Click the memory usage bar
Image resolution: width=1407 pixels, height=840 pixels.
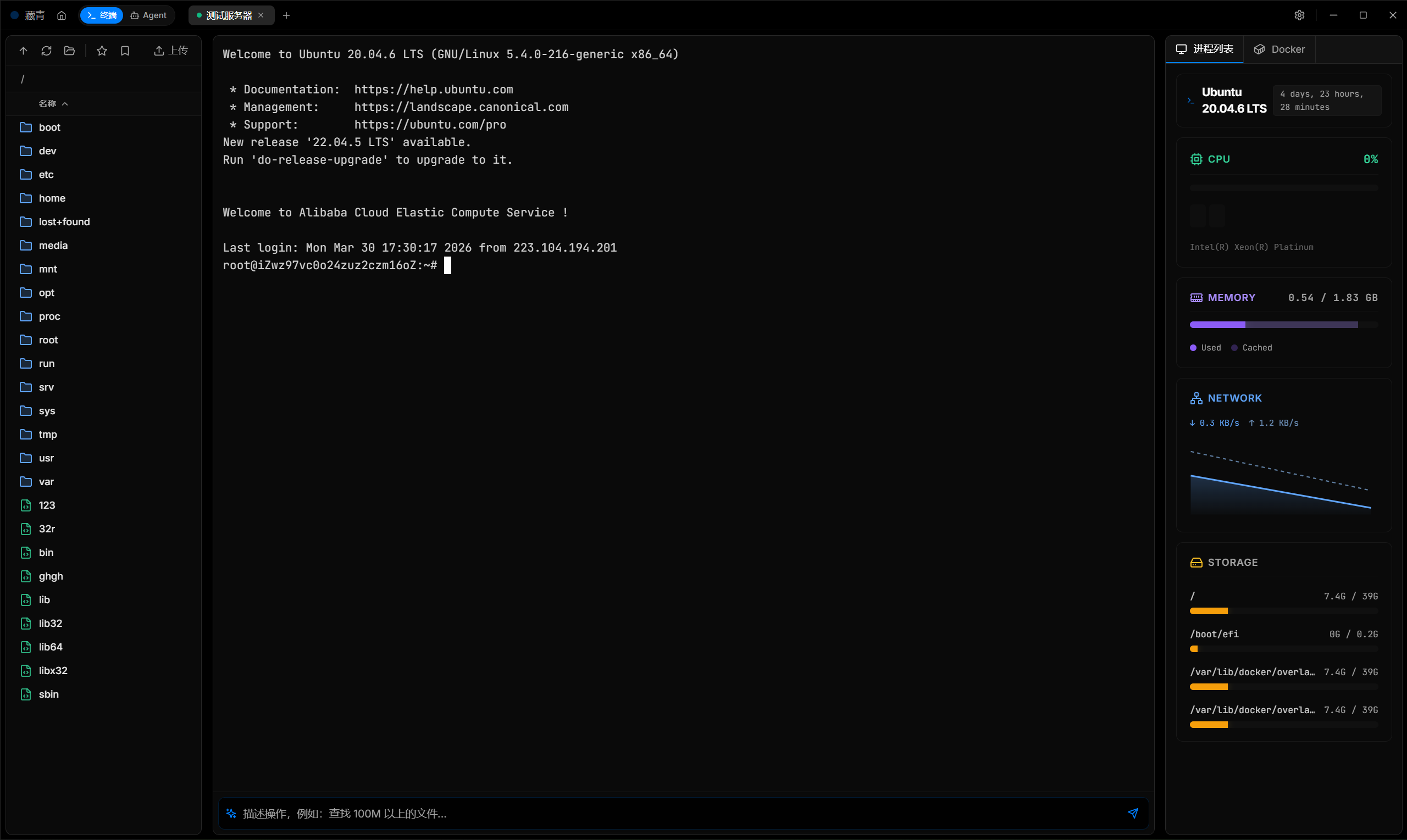1283,325
